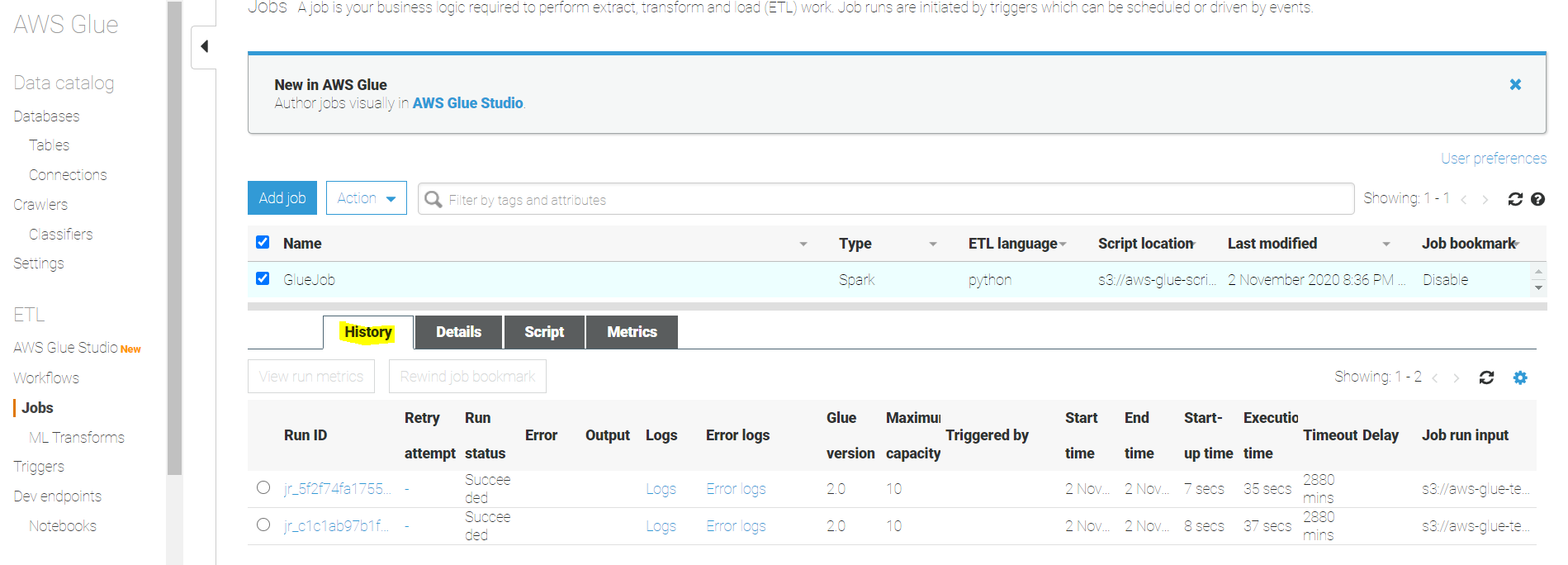Image resolution: width=1568 pixels, height=565 pixels.
Task: Go to next page of jobs
Action: point(1485,199)
